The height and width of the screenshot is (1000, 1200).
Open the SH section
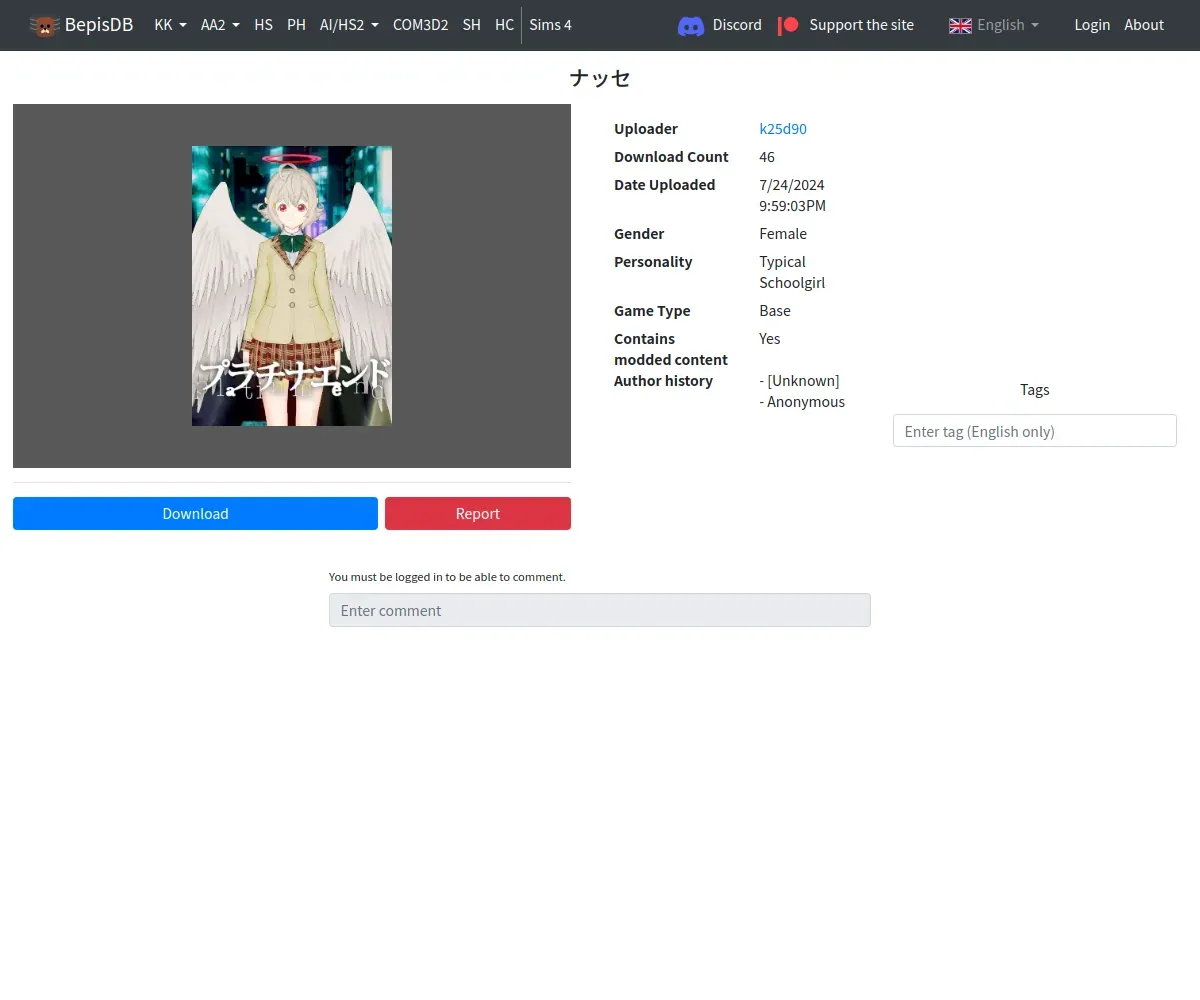[x=471, y=25]
